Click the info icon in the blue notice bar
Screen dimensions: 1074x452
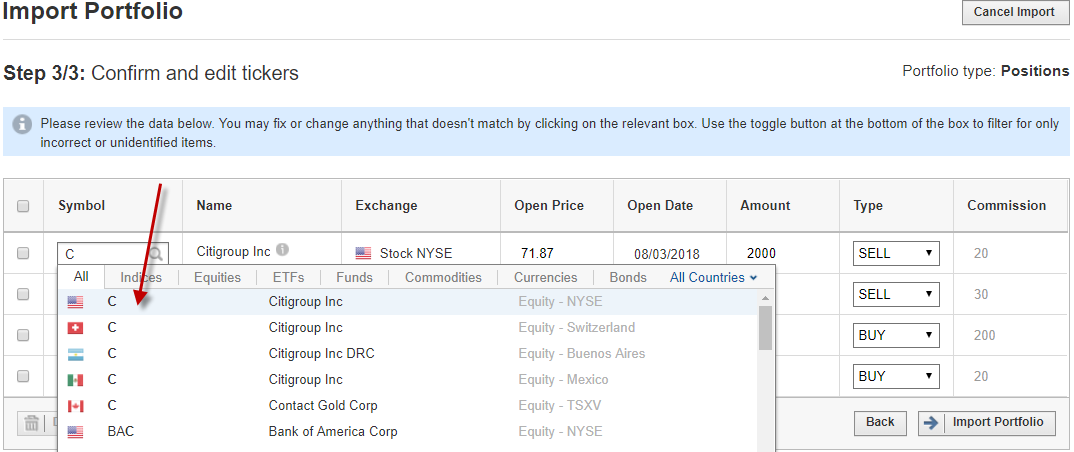(x=23, y=124)
